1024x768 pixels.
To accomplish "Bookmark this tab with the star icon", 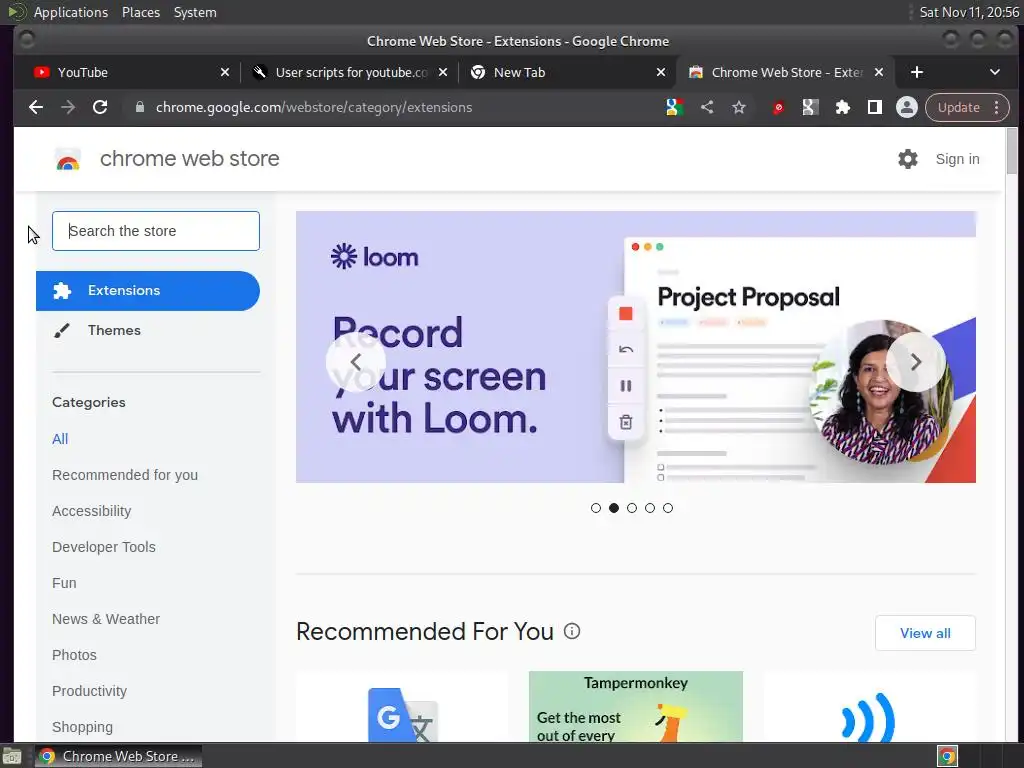I will point(739,108).
